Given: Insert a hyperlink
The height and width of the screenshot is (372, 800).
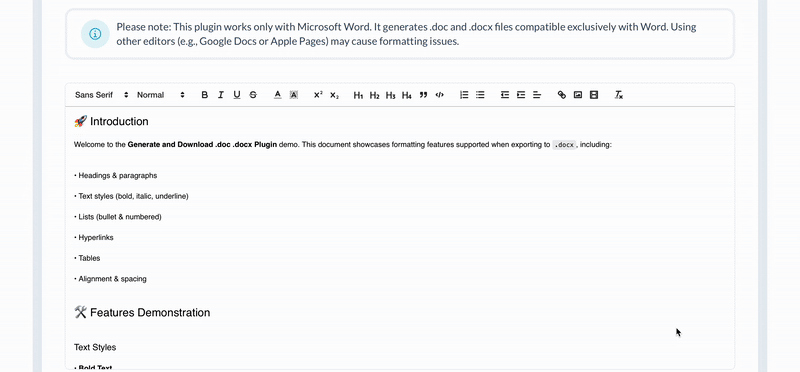Looking at the screenshot, I should point(562,95).
